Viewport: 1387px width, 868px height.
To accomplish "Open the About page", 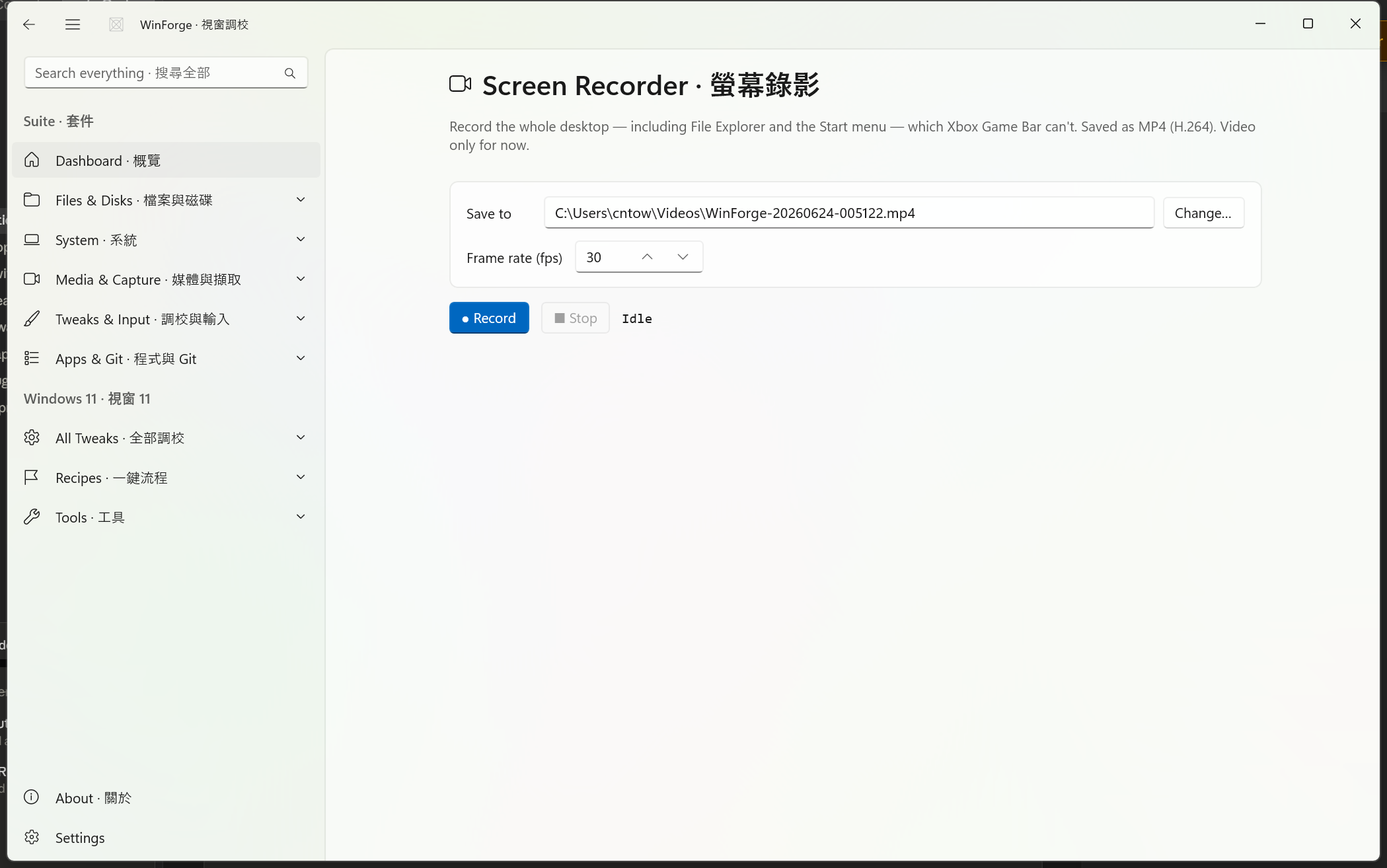I will (166, 797).
